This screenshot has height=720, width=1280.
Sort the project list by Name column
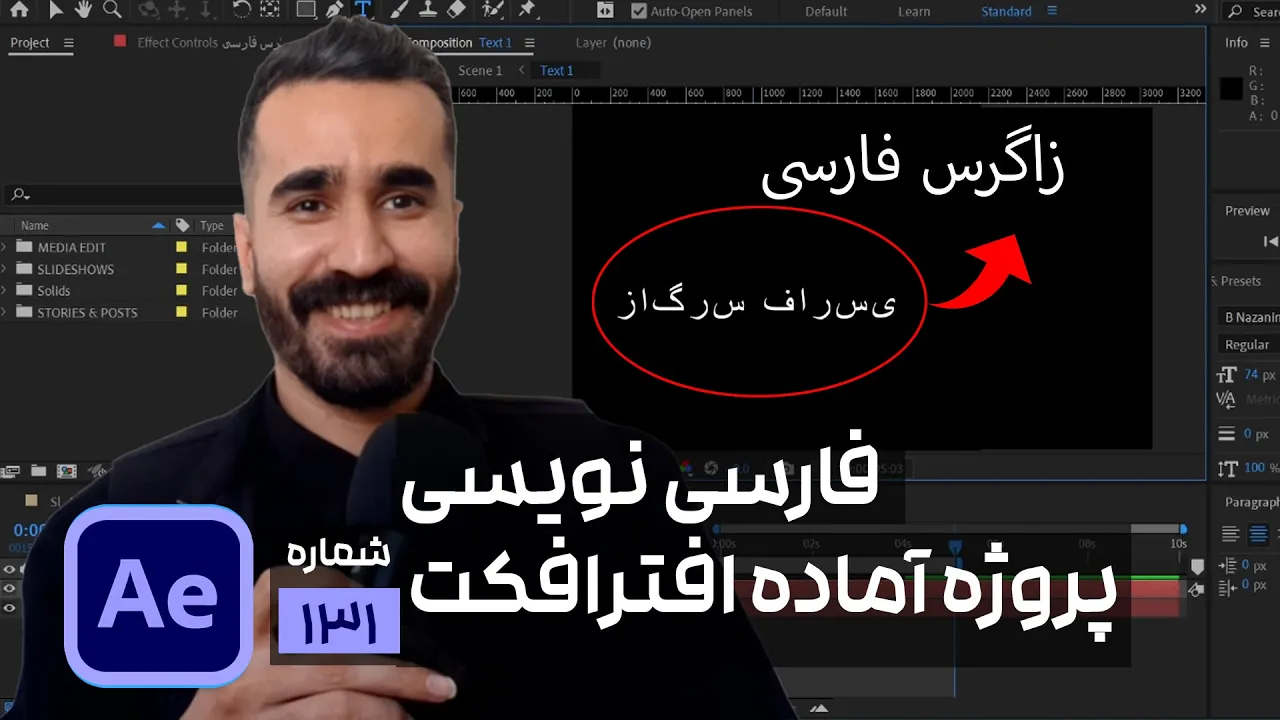click(35, 225)
